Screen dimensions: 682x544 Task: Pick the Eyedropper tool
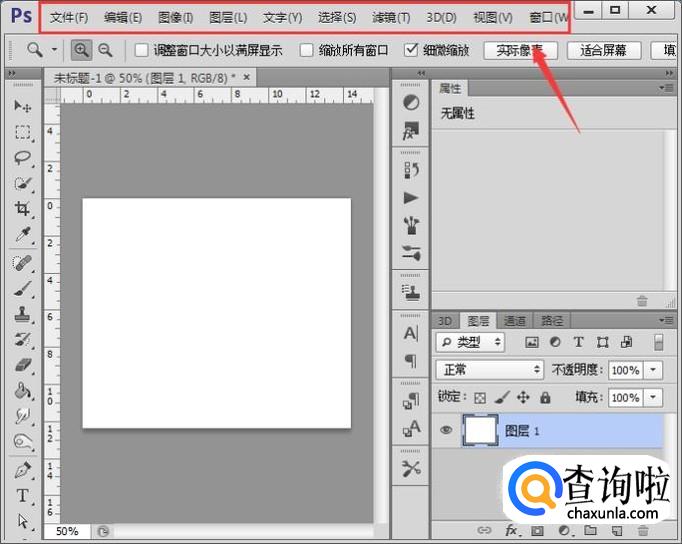tap(22, 235)
